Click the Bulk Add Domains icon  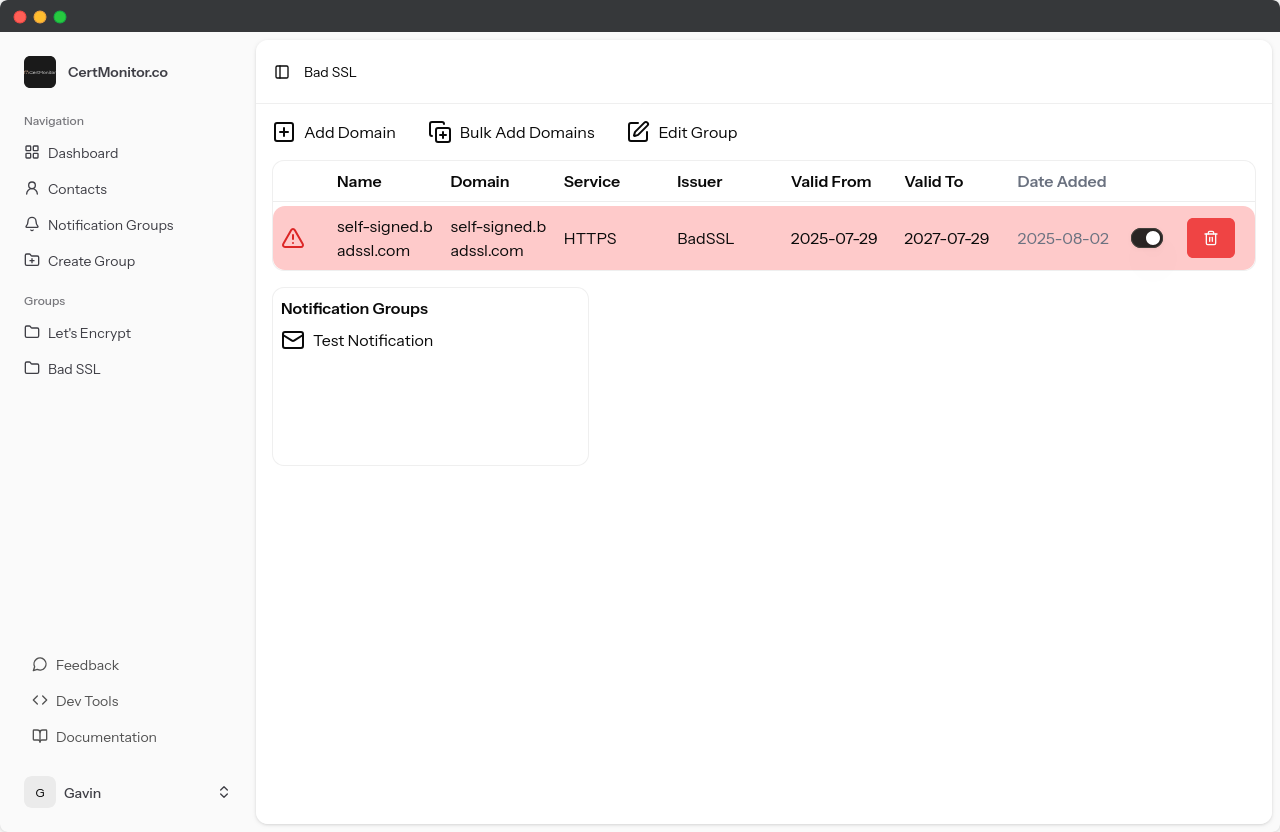(x=440, y=132)
